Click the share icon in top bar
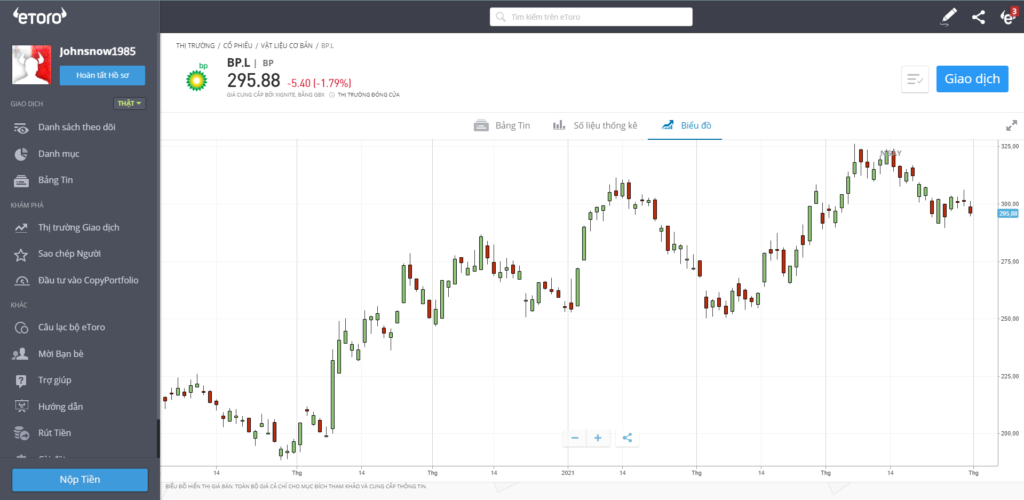1024x500 pixels. click(978, 17)
